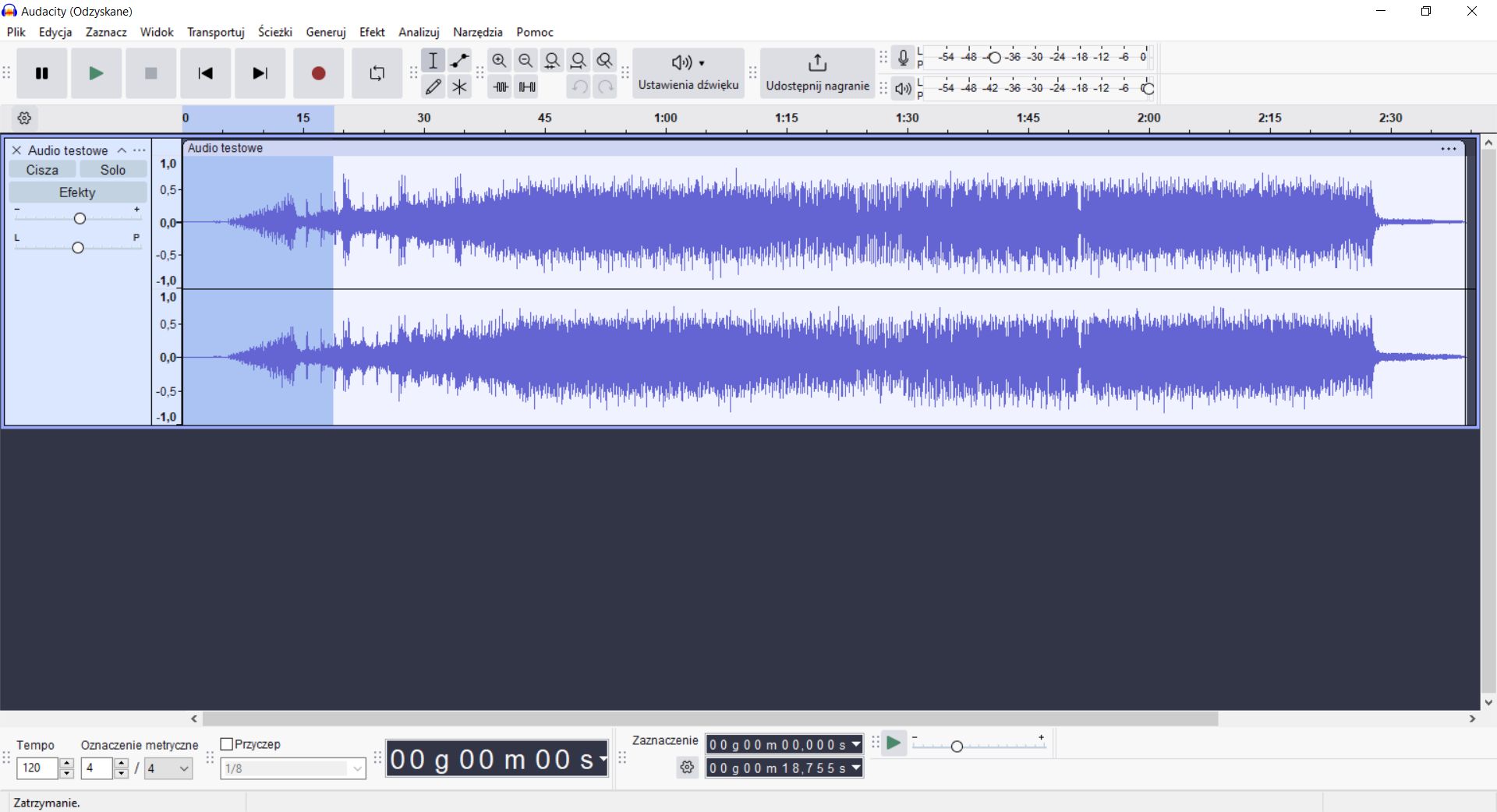Mute the track using Cisza button

[x=42, y=169]
